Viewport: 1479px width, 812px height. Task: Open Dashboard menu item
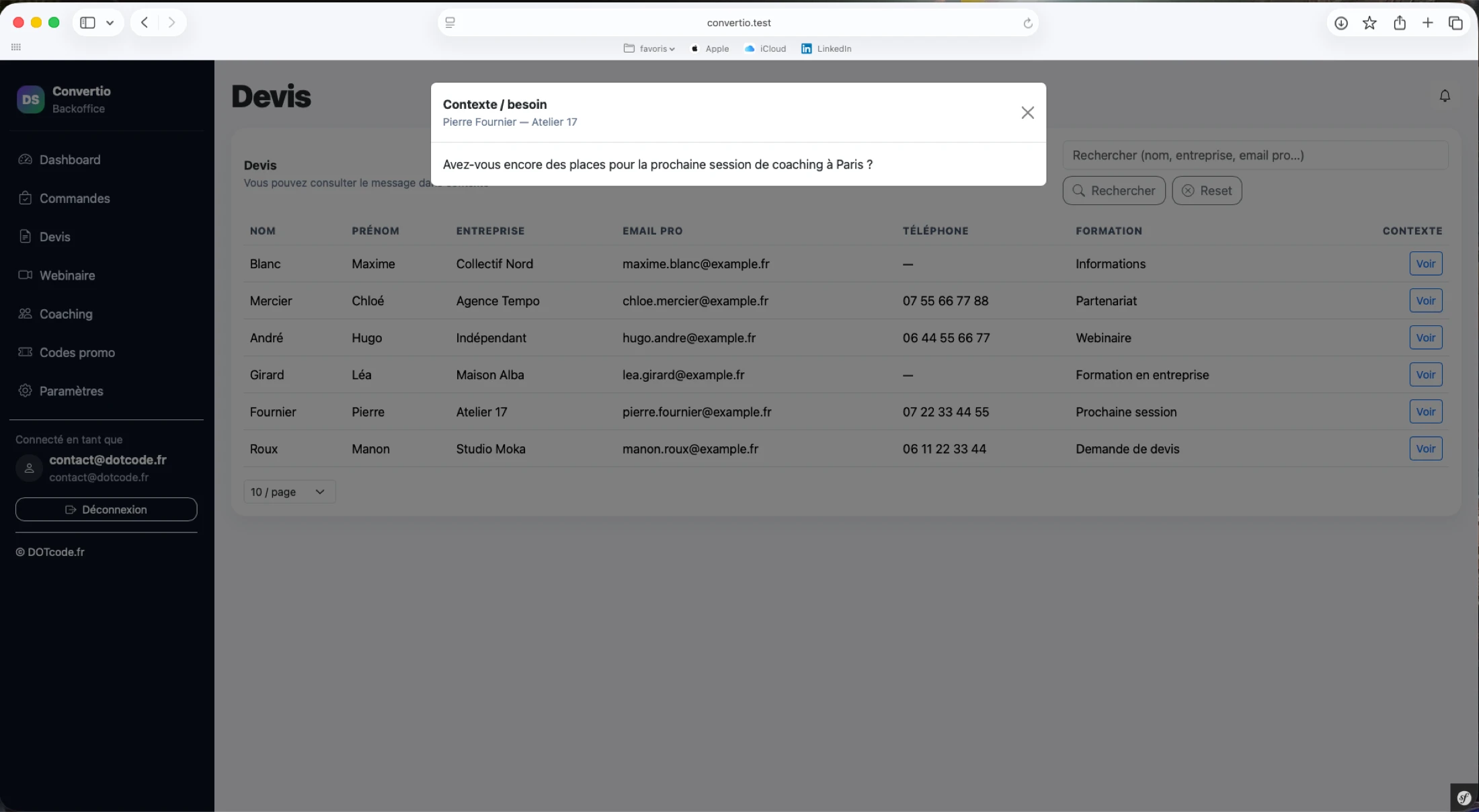(70, 159)
